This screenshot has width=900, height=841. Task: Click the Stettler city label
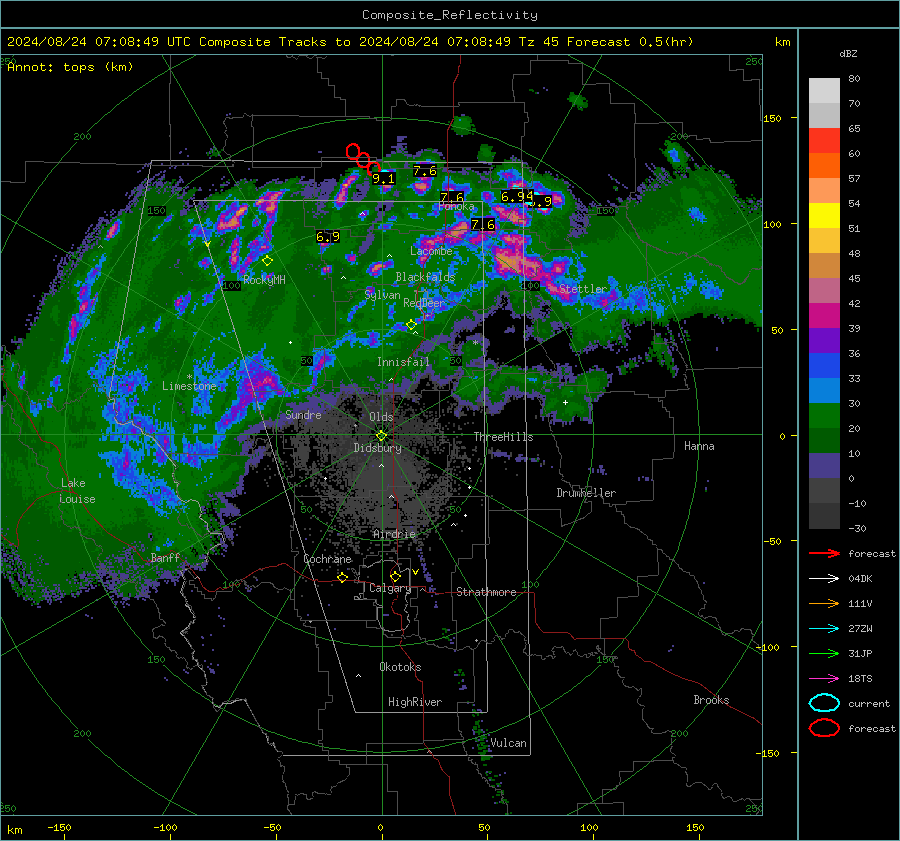point(583,289)
